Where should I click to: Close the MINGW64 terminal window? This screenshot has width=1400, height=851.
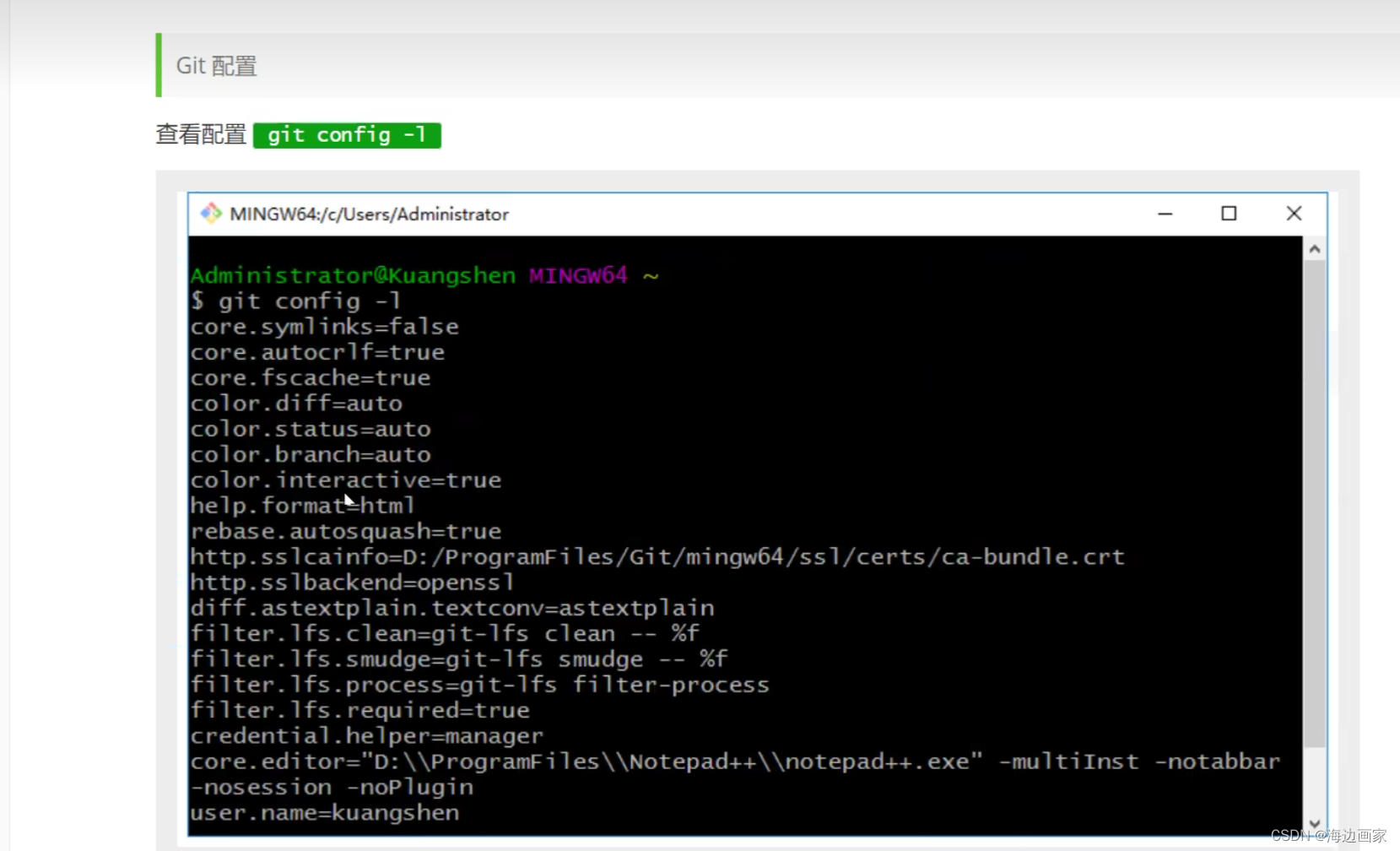pos(1294,214)
